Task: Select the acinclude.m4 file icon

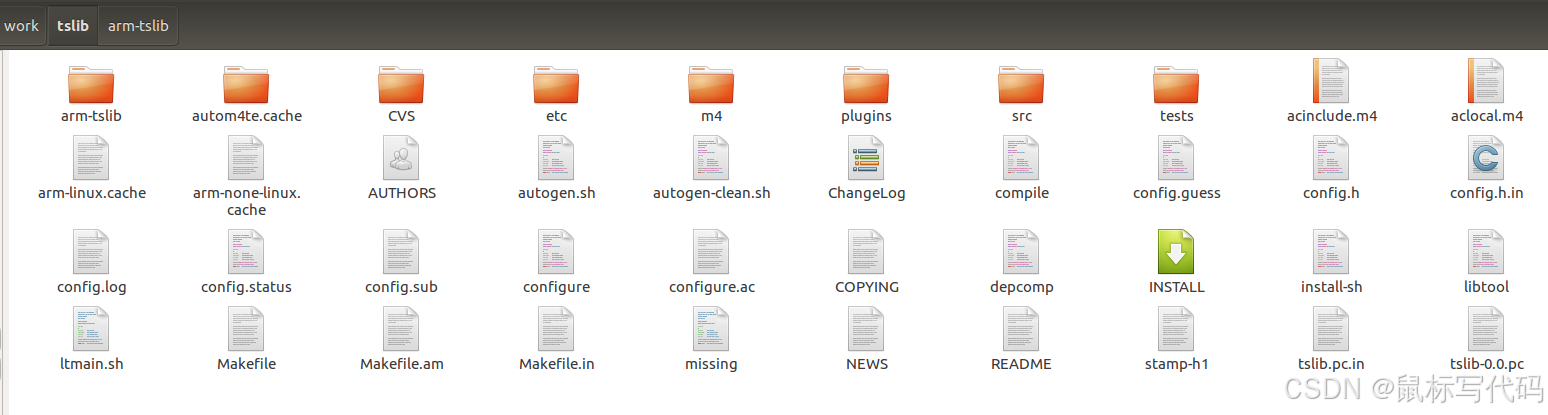Action: coord(1331,80)
